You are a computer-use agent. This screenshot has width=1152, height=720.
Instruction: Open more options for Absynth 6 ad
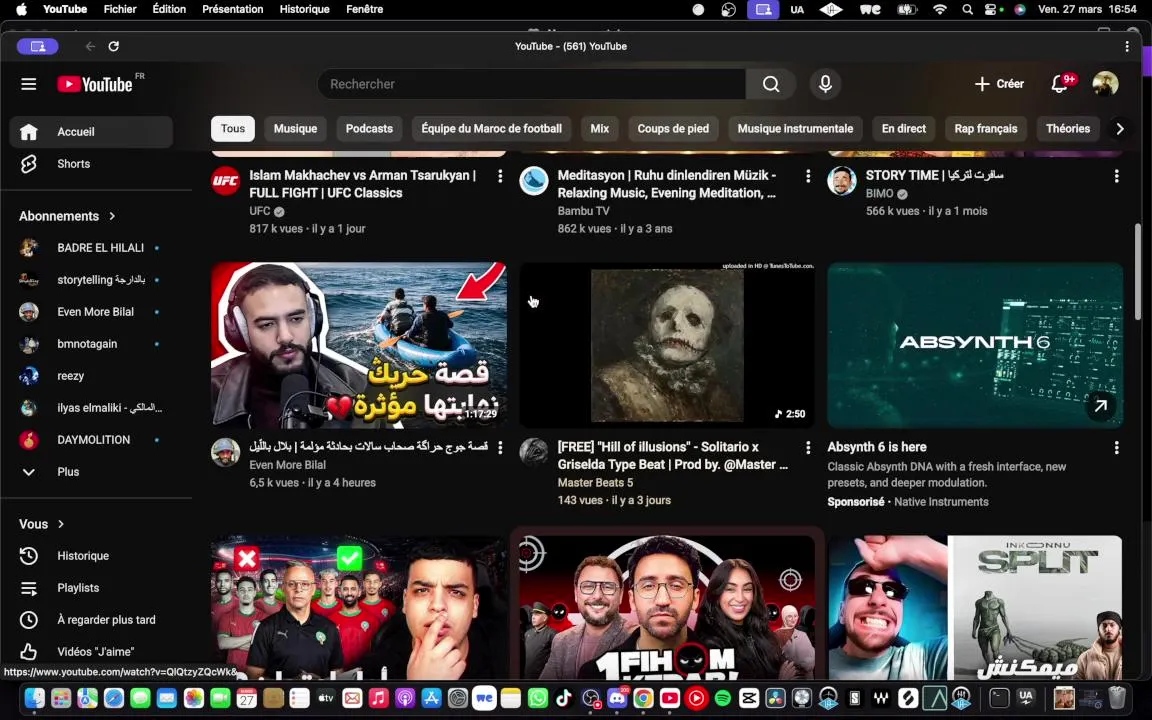point(1117,447)
